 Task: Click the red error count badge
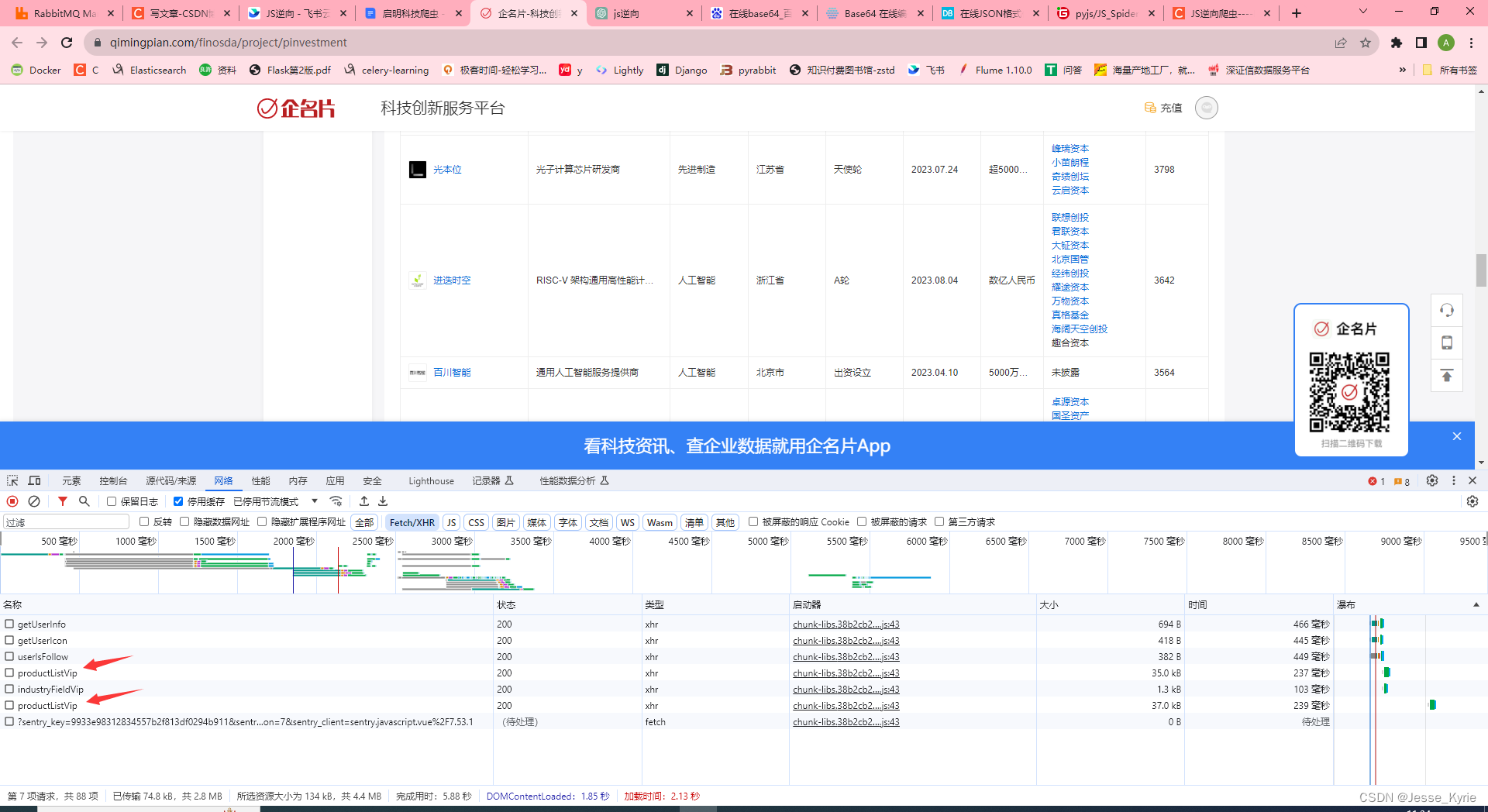1376,481
